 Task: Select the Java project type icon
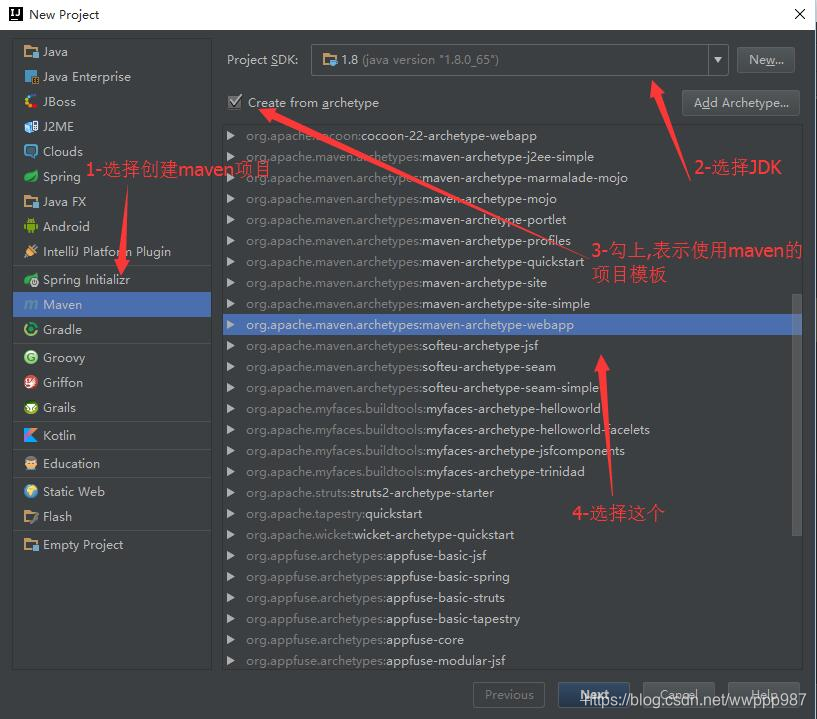(x=31, y=52)
